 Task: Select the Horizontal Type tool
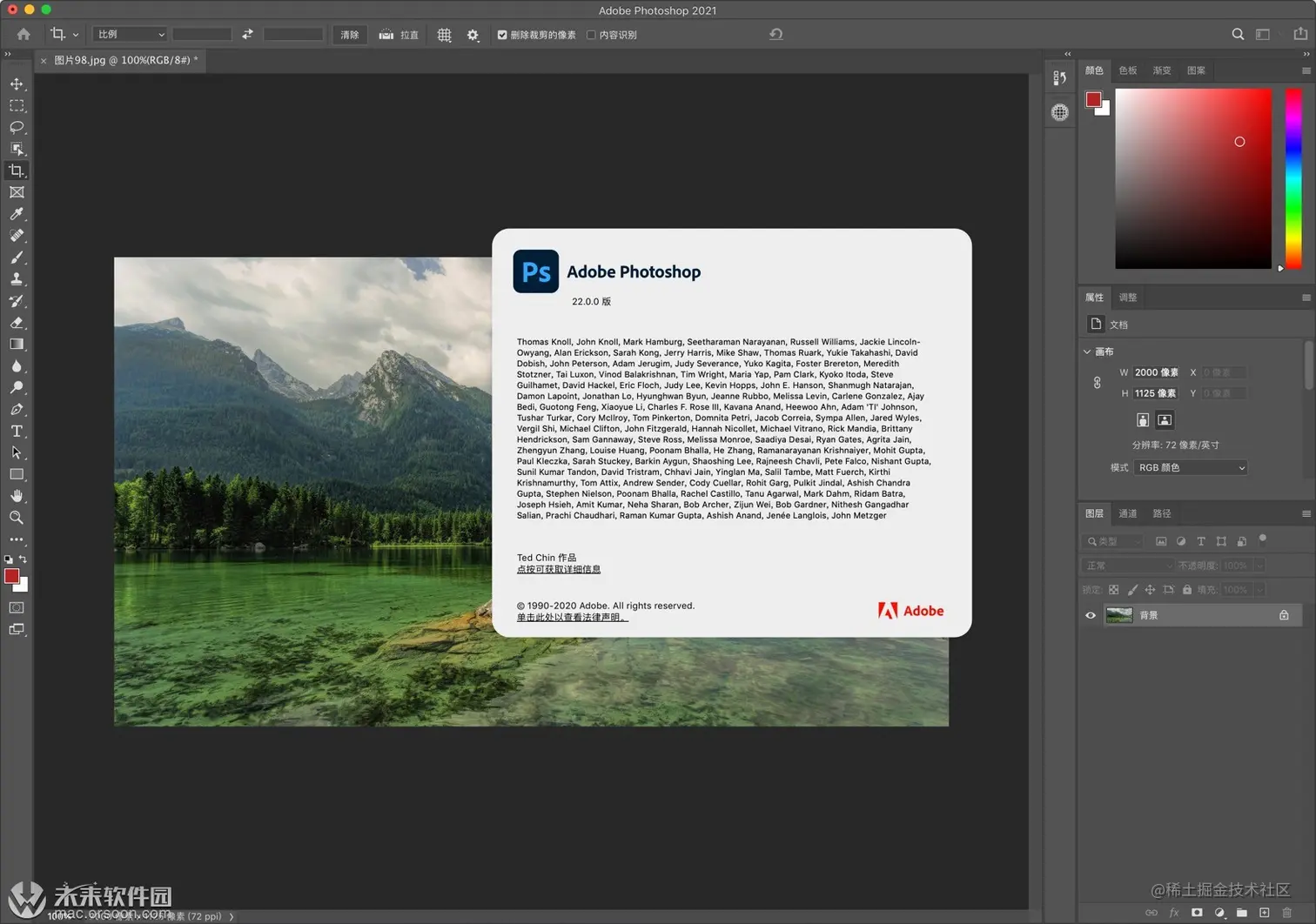(x=17, y=431)
